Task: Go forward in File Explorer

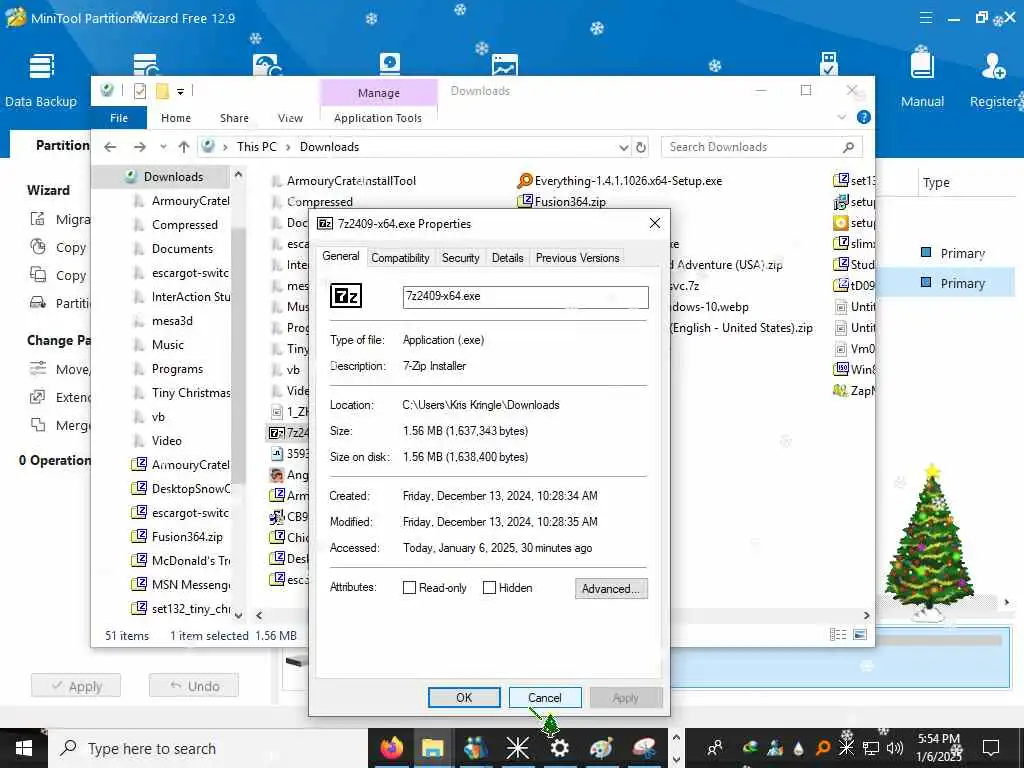Action: [139, 147]
